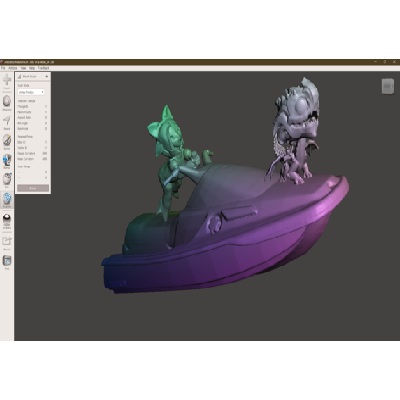Open the Stamp tool

click(7, 160)
